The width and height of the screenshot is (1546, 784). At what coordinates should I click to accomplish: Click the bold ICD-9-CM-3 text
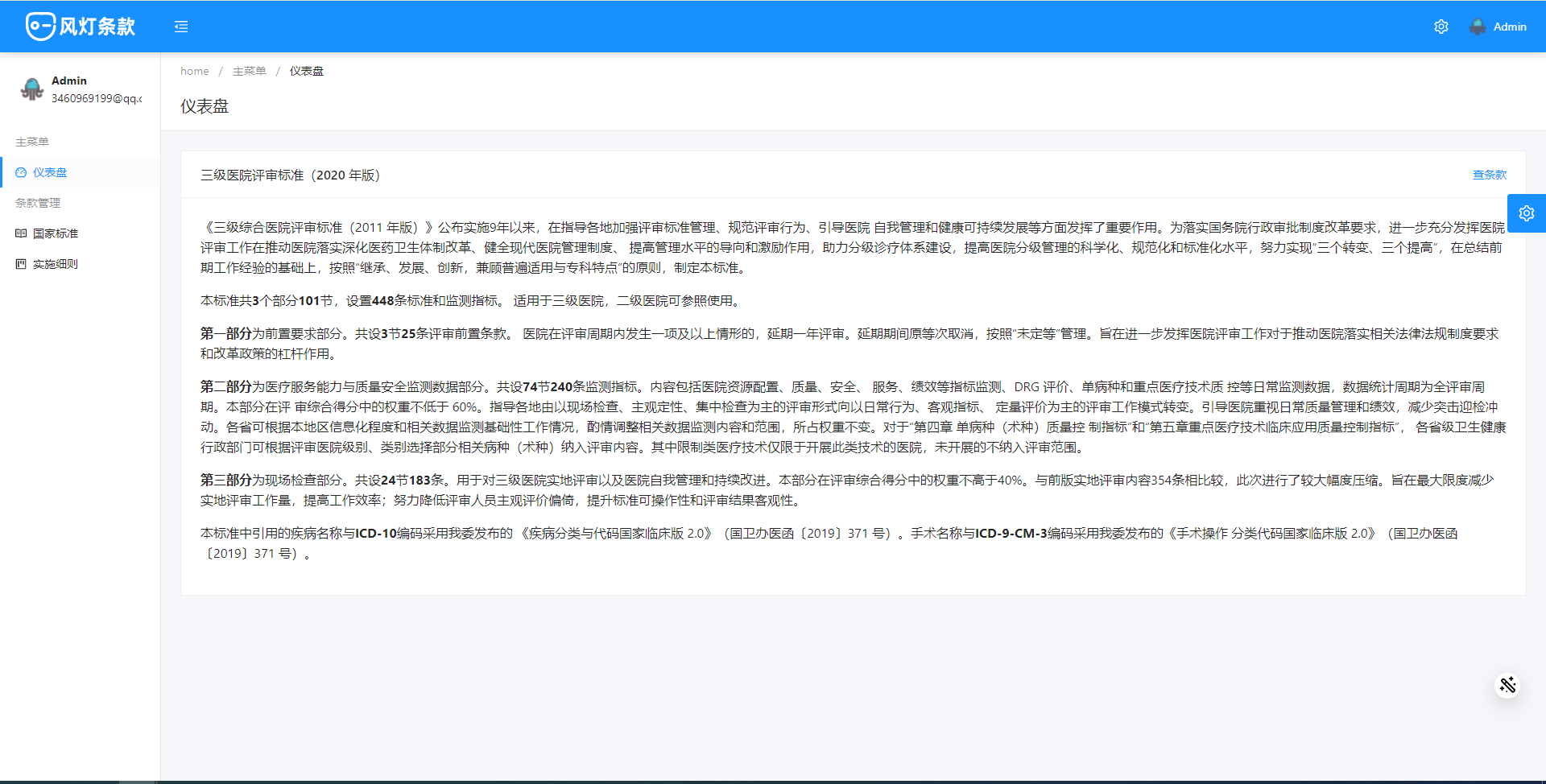[x=1011, y=533]
